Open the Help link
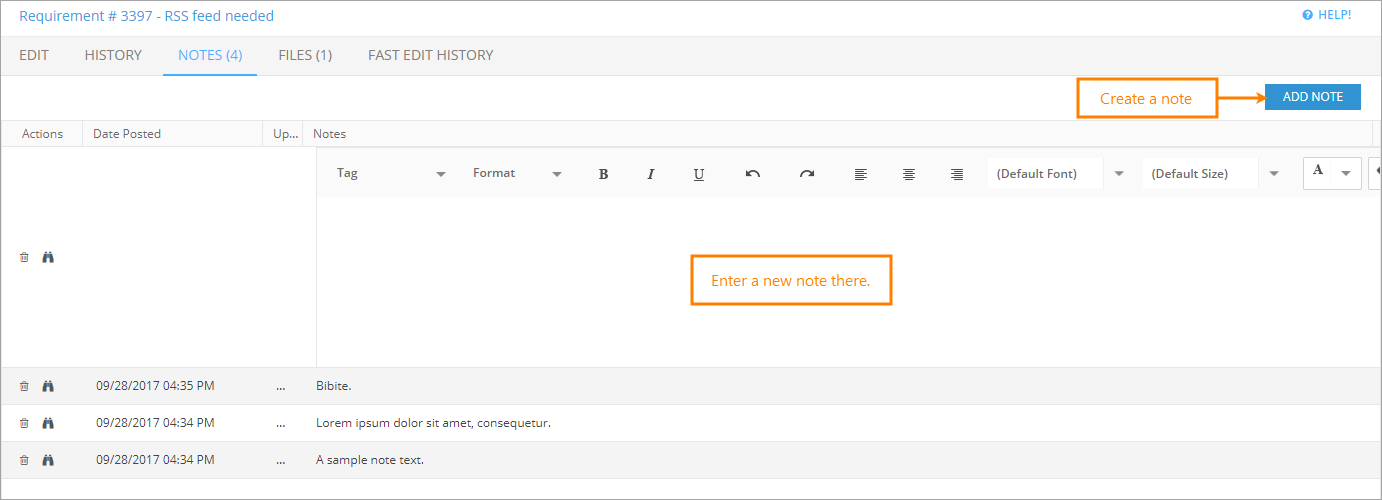 (x=1326, y=15)
